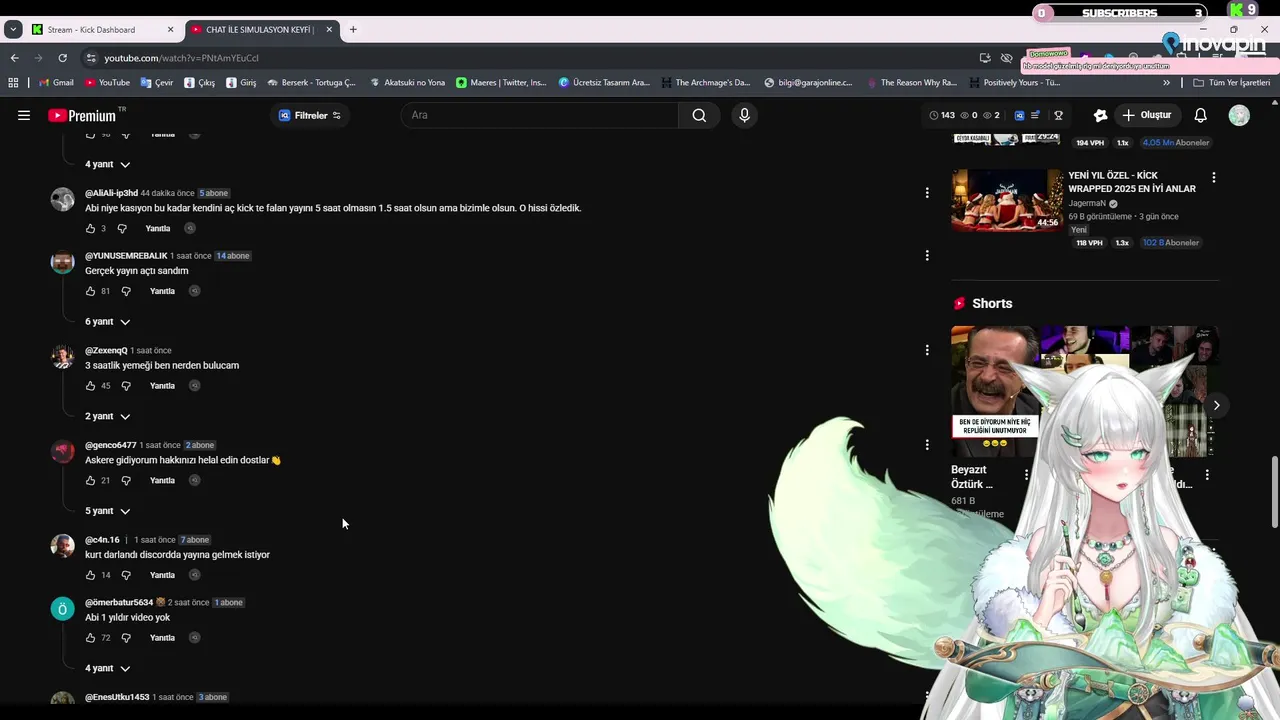Reply to @YUNUSEMREBALIK comment
The width and height of the screenshot is (1280, 720).
162,291
